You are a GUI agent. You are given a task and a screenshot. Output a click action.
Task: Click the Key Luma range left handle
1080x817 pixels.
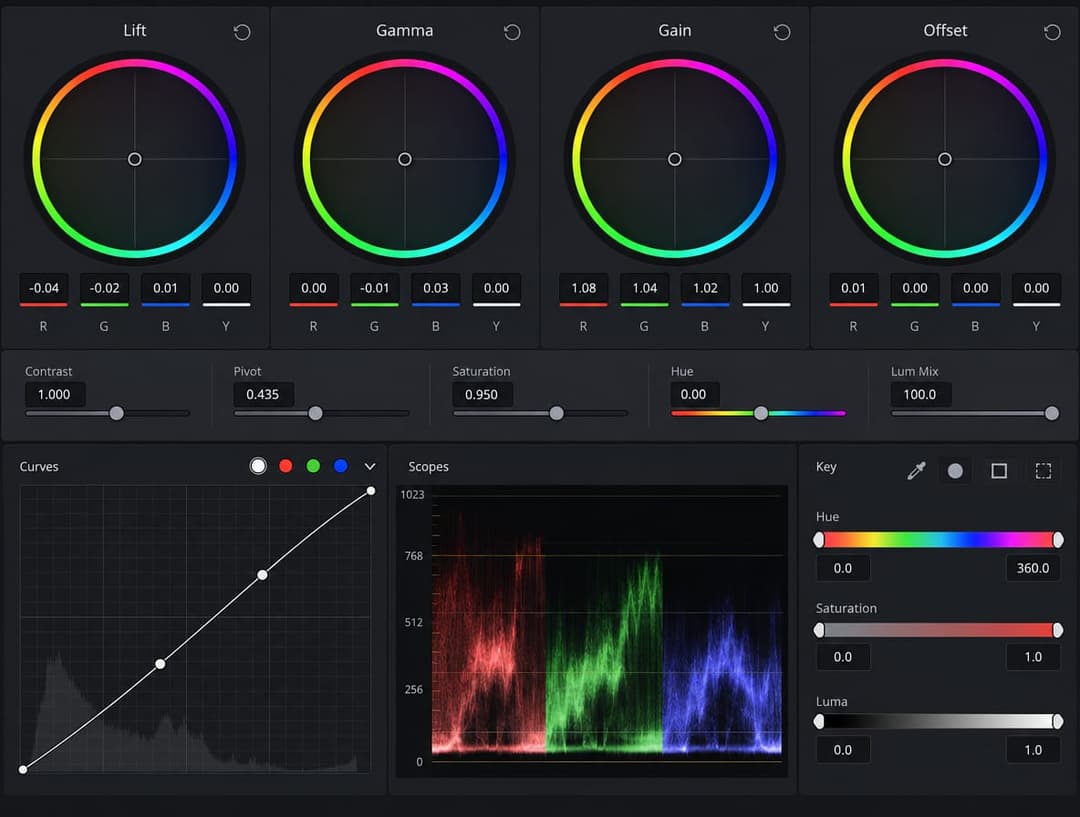pyautogui.click(x=819, y=721)
